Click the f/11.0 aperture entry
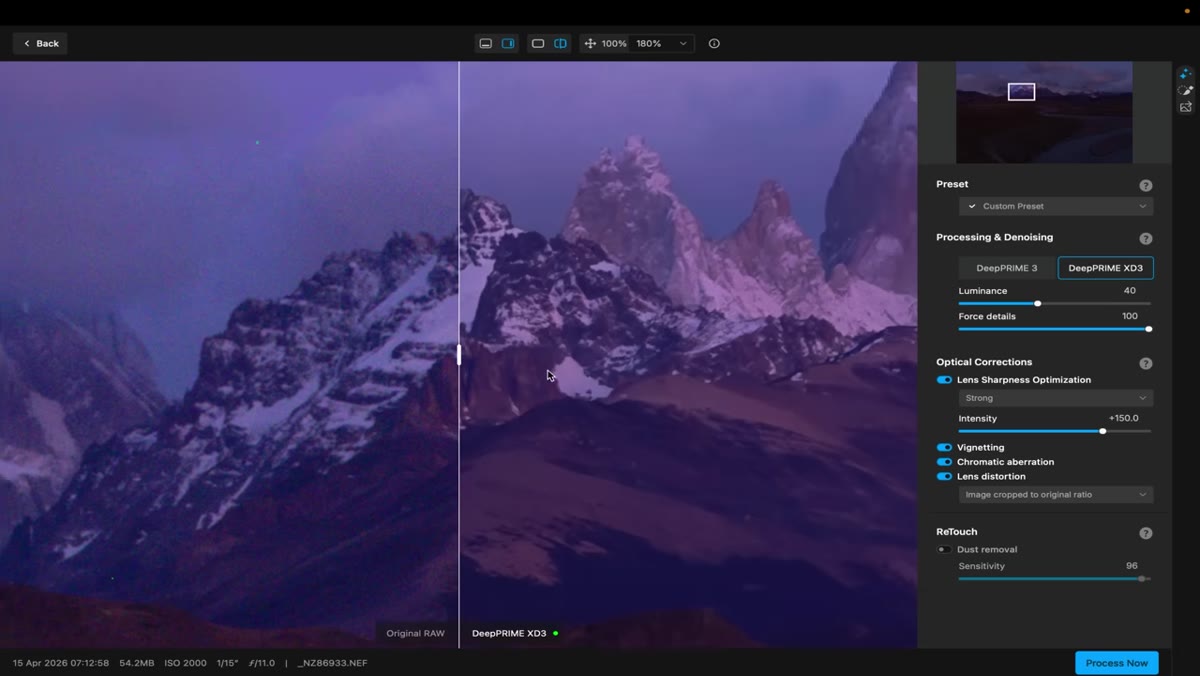This screenshot has height=676, width=1200. [262, 663]
